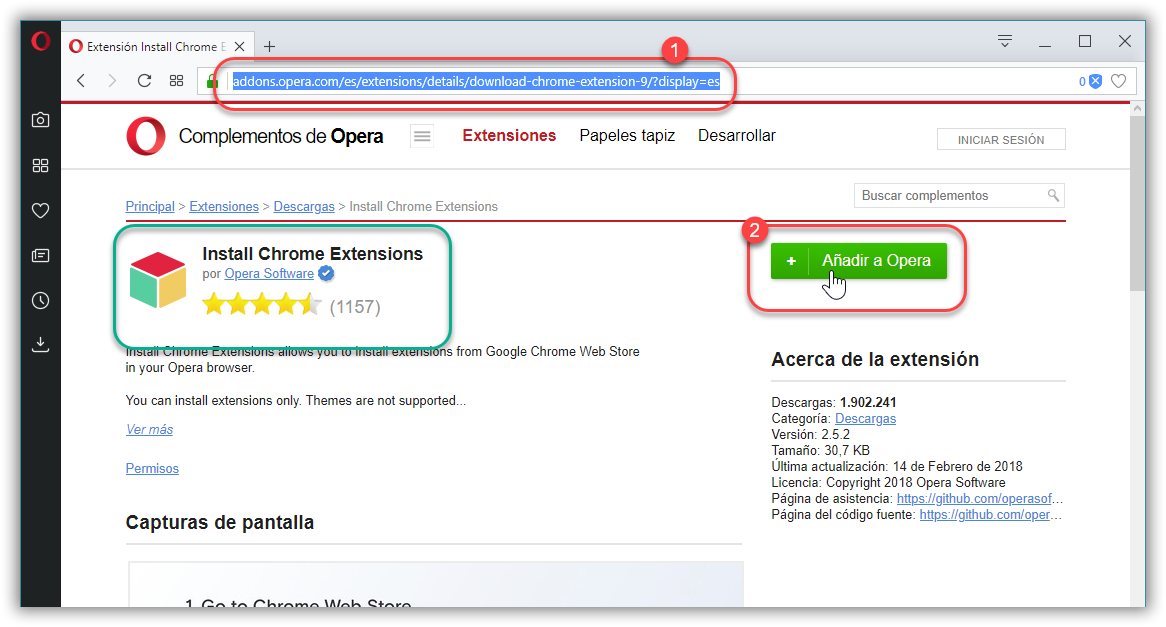Click the address bar URL
The height and width of the screenshot is (627, 1166).
(x=476, y=81)
